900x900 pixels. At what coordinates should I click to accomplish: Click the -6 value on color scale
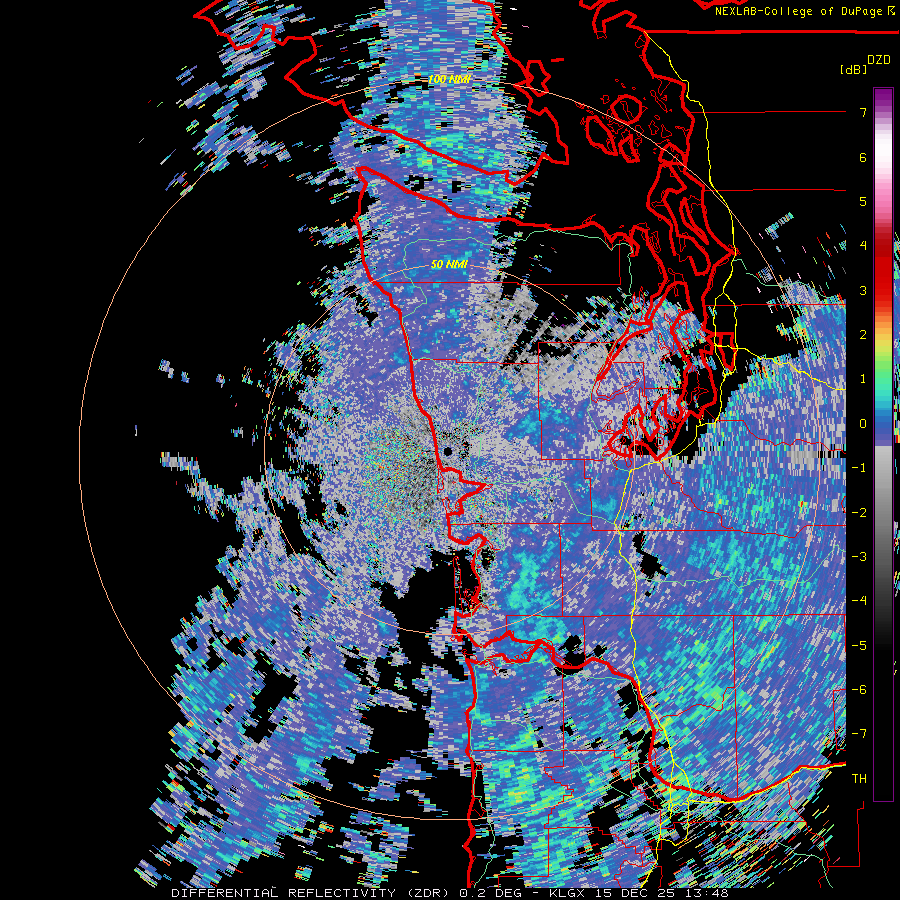click(859, 690)
